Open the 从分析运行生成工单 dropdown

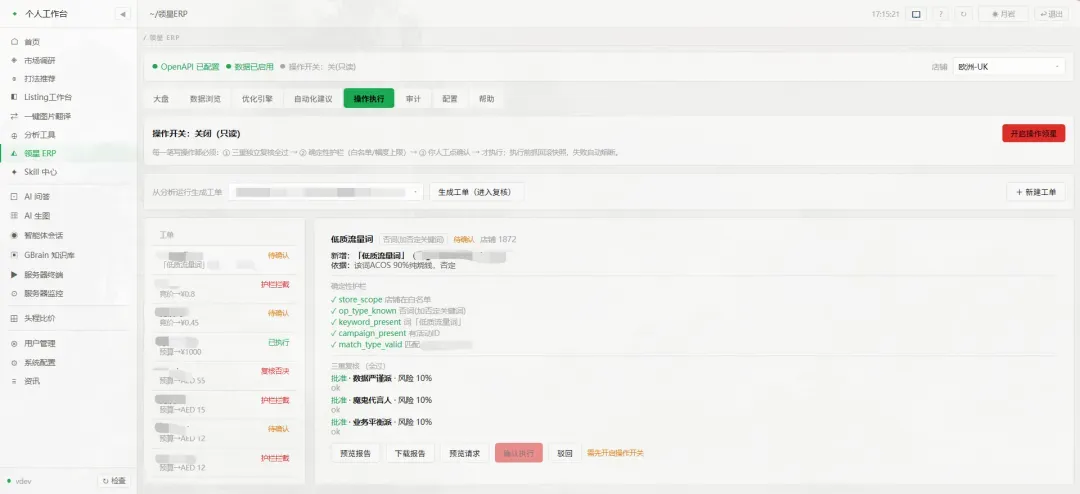pos(326,192)
